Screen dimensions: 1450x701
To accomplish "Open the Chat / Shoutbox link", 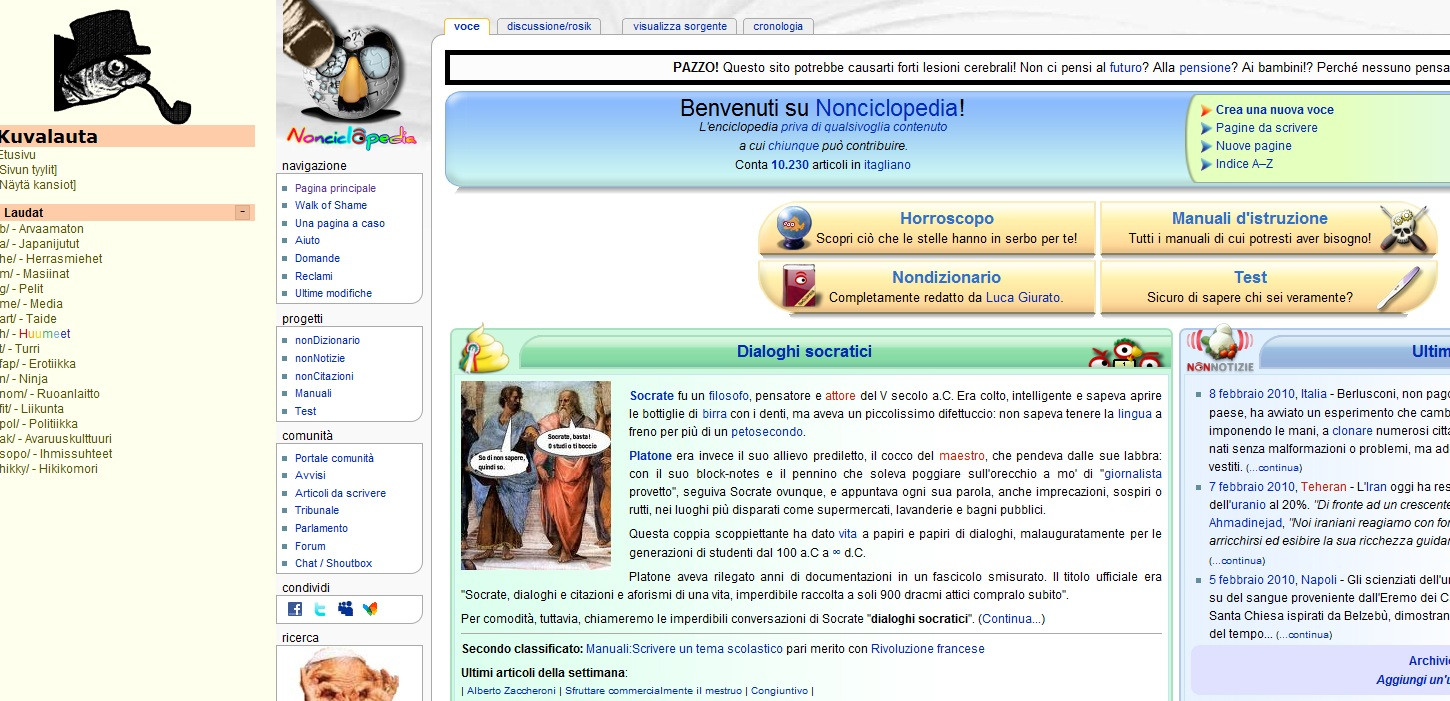I will tap(333, 563).
